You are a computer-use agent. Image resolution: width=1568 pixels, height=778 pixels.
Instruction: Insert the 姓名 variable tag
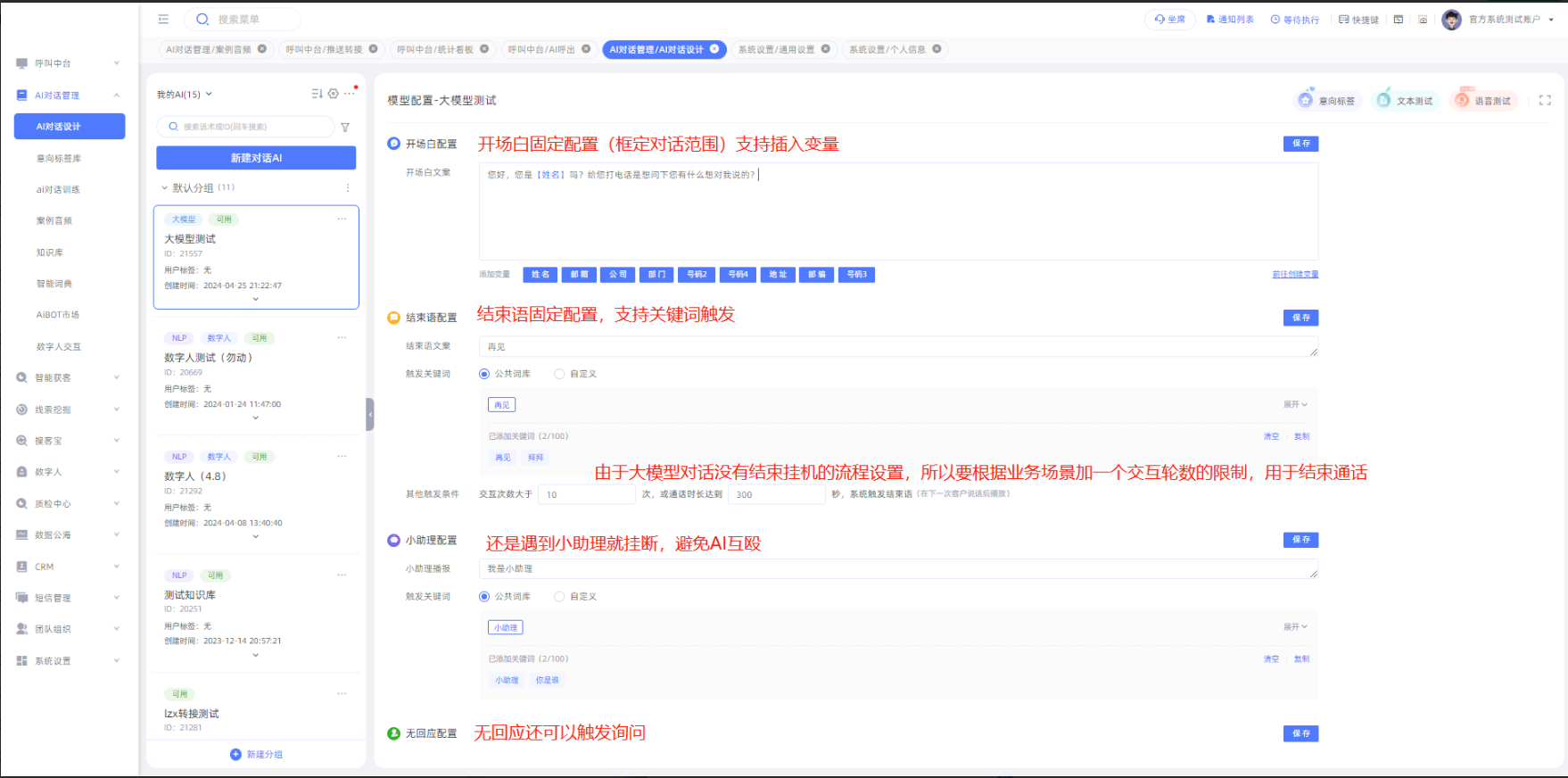[x=541, y=275]
